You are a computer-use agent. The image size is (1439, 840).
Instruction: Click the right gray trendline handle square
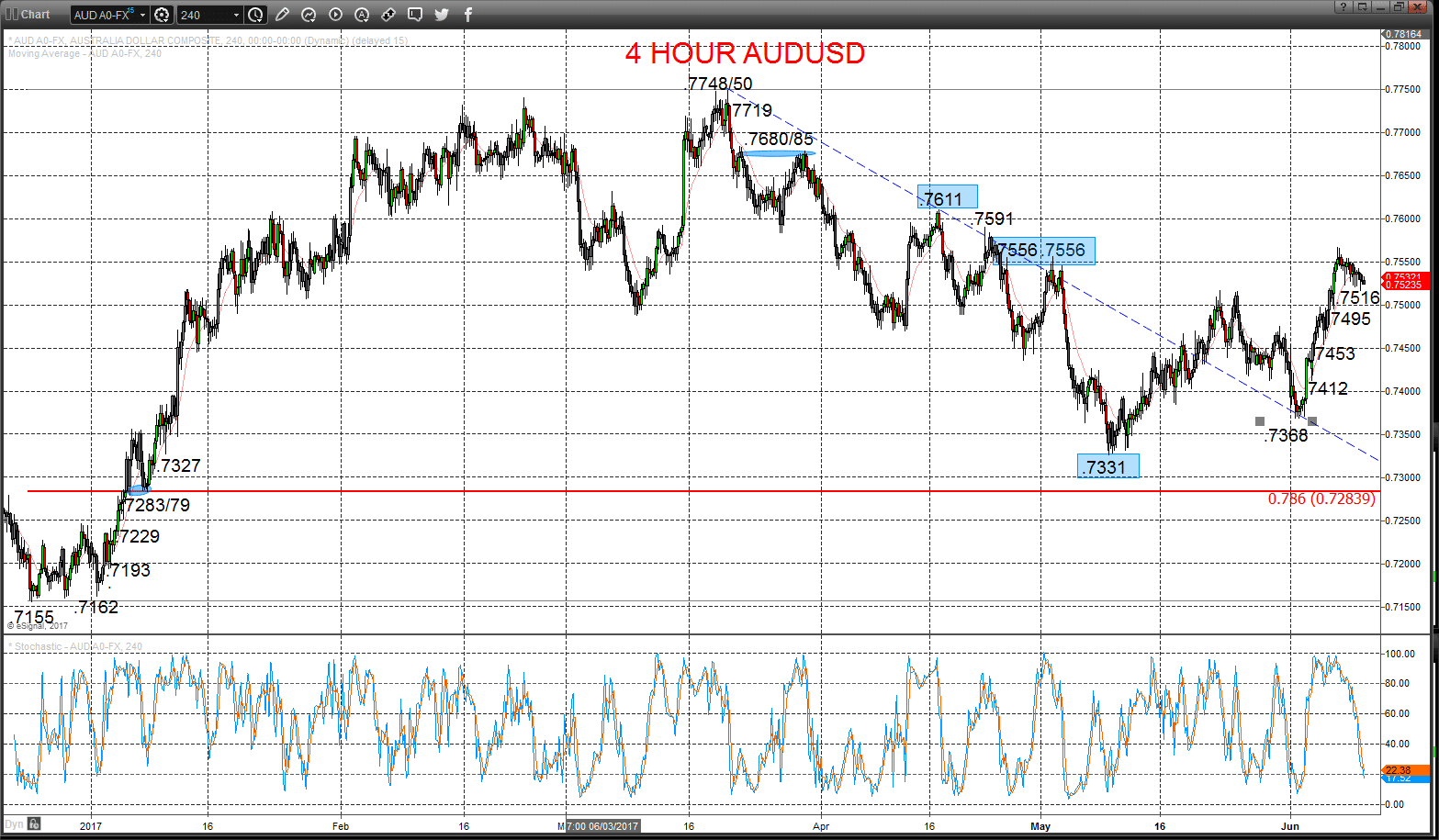tap(1312, 421)
